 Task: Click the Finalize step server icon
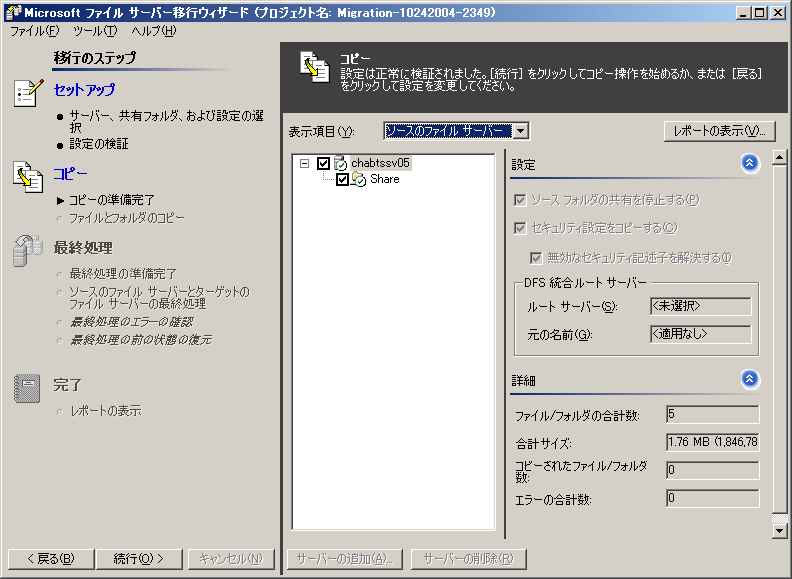click(x=28, y=250)
